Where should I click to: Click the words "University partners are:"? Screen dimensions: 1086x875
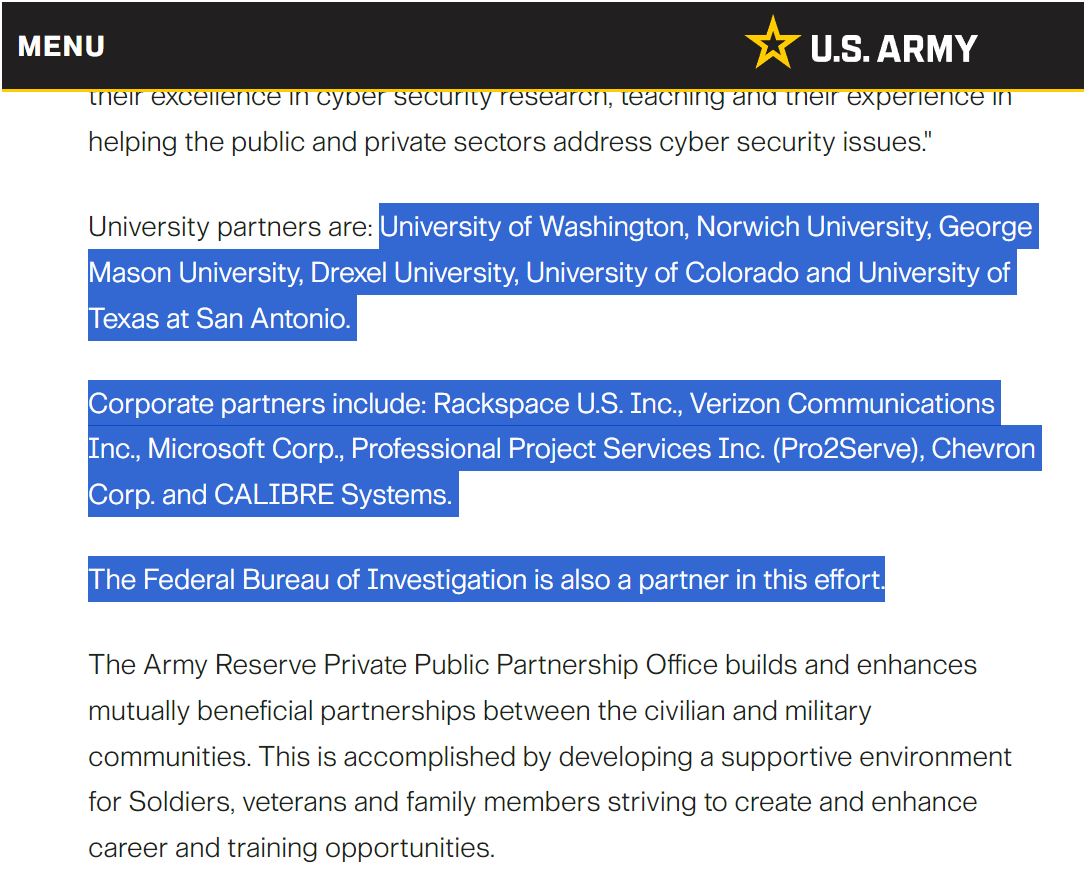(231, 227)
